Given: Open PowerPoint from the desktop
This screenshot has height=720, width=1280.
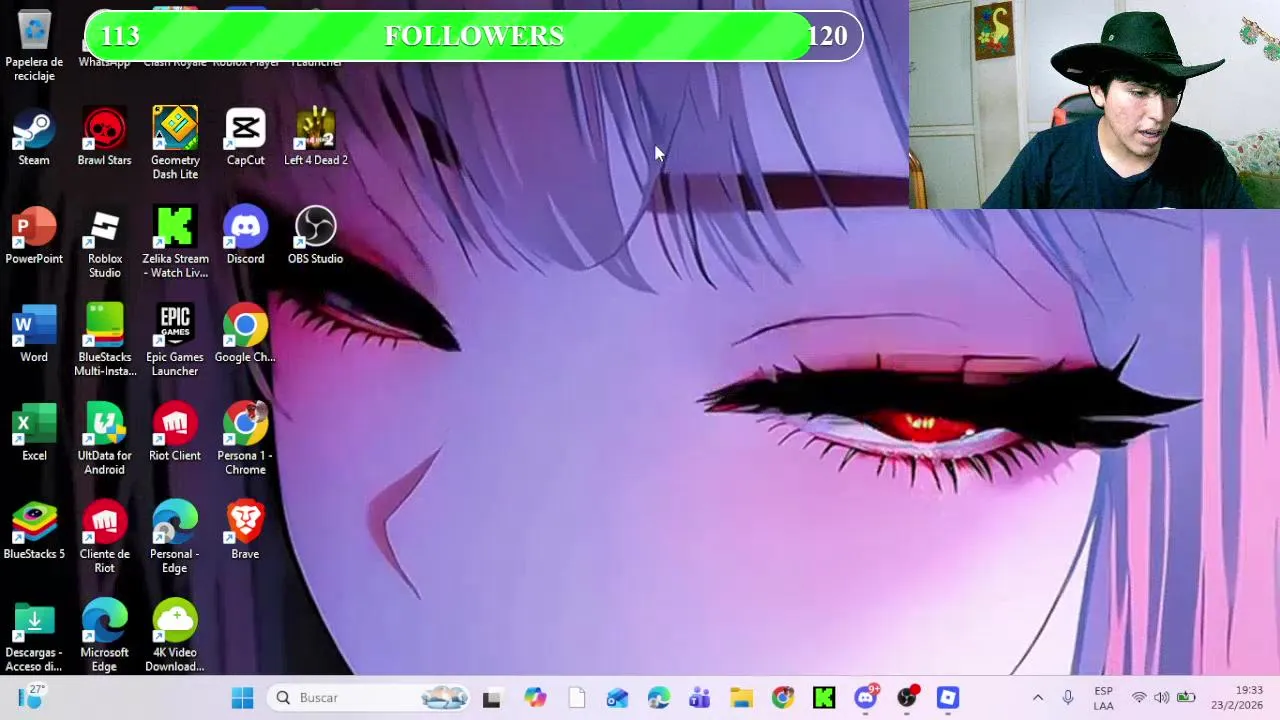Looking at the screenshot, I should (x=34, y=237).
